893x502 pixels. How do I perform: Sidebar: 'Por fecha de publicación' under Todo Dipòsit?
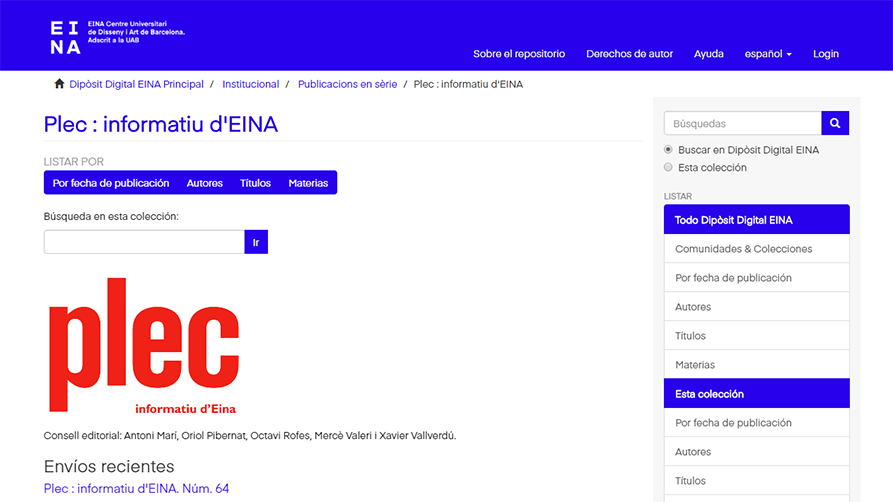click(x=756, y=278)
